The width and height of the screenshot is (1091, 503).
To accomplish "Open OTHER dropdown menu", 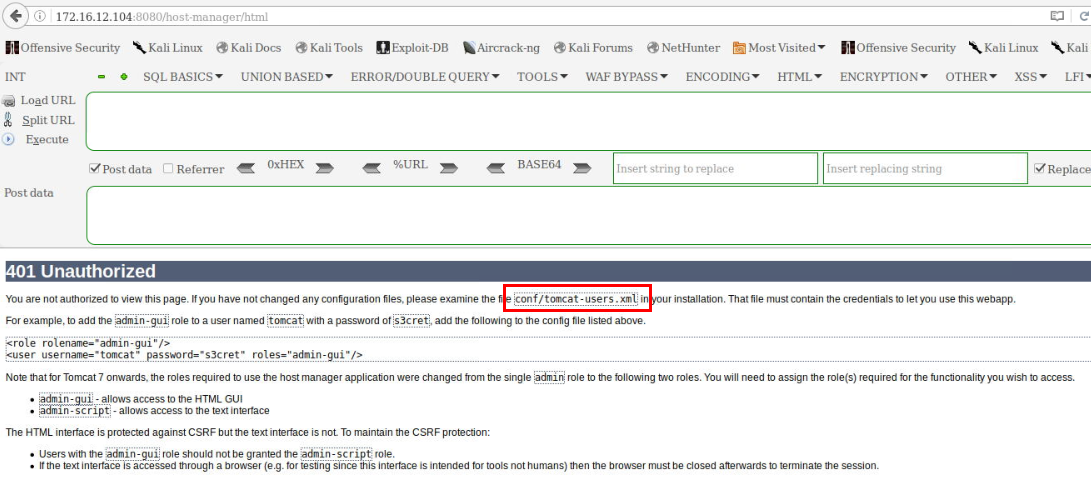I will tap(971, 77).
